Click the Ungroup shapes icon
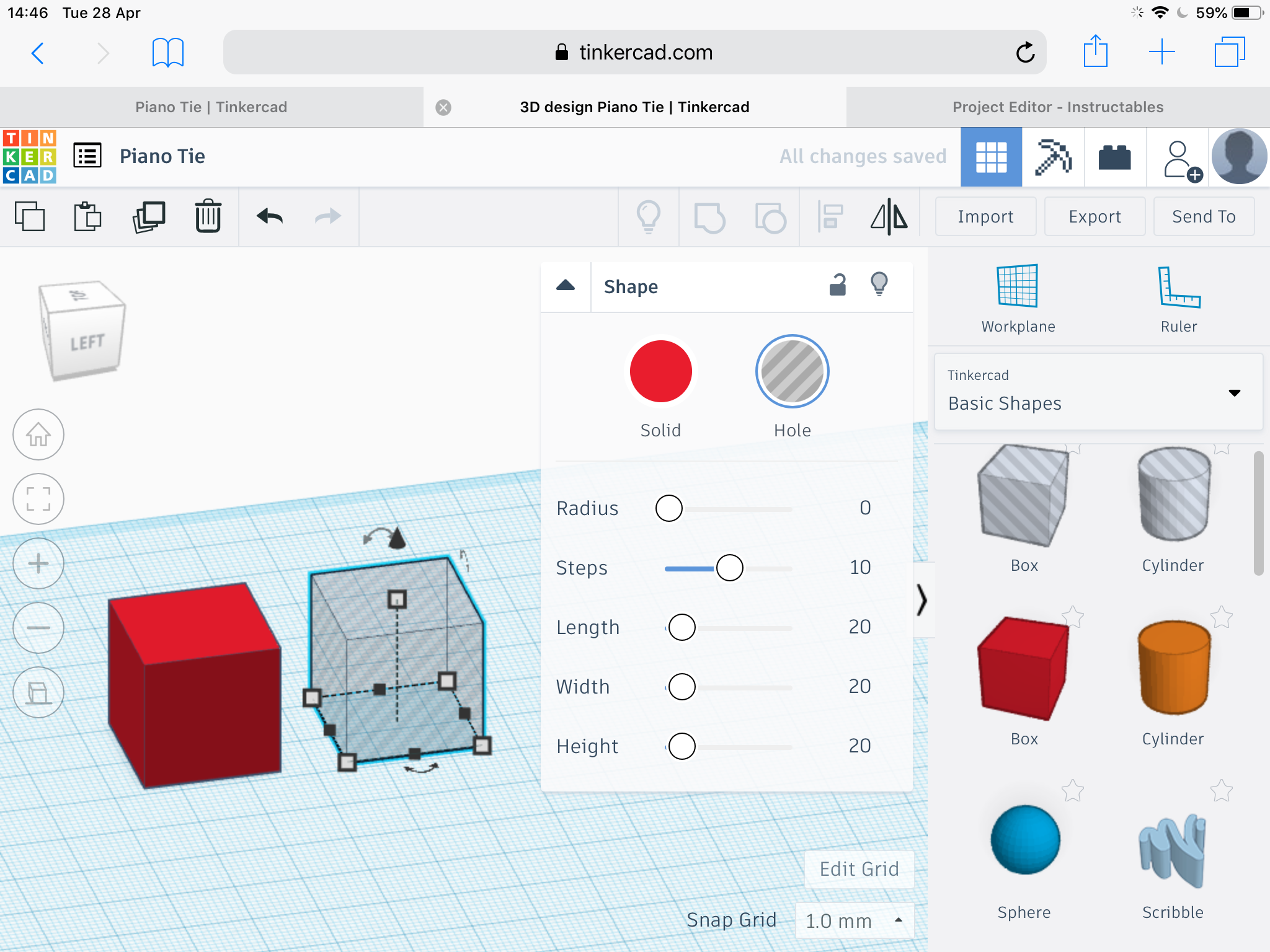 click(x=770, y=218)
